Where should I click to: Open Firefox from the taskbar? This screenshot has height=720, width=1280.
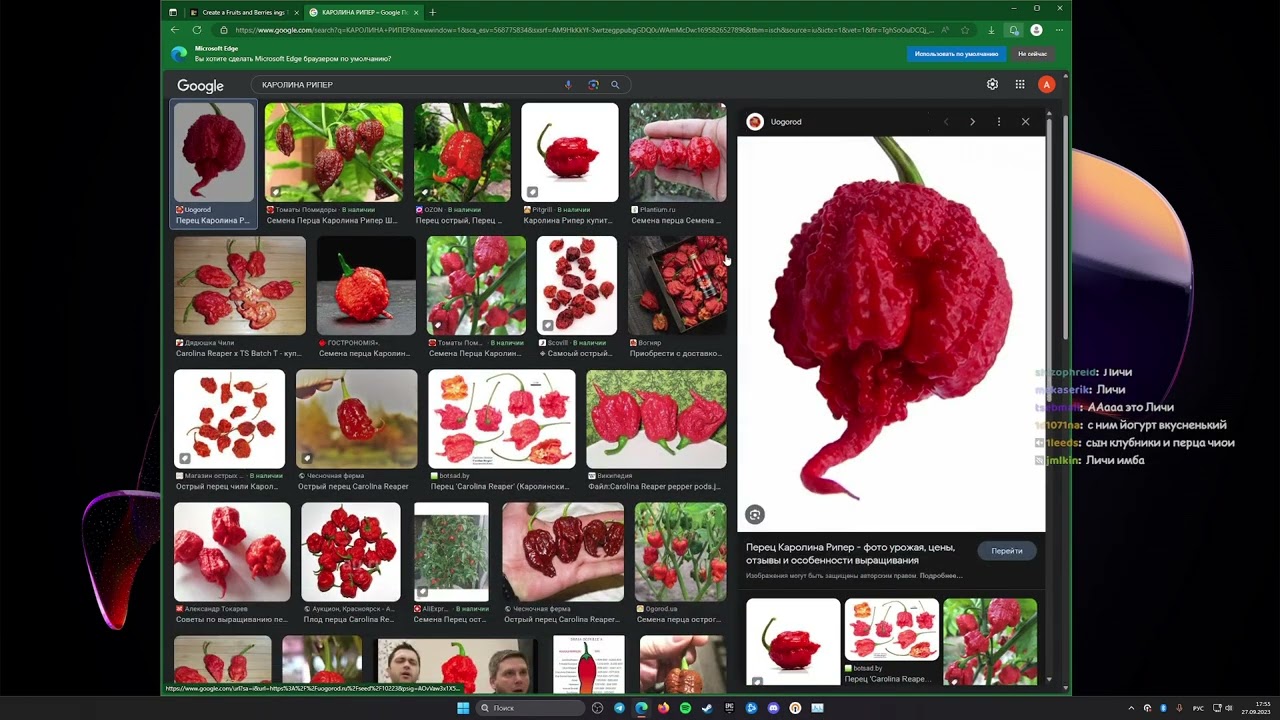click(x=663, y=708)
